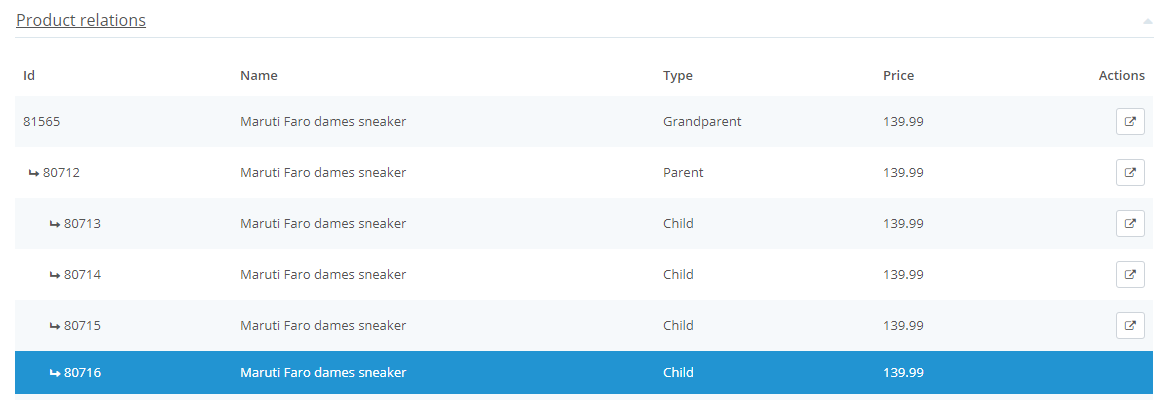Sort by the Name column header
Screen dimensions: 1163x400
click(x=259, y=76)
